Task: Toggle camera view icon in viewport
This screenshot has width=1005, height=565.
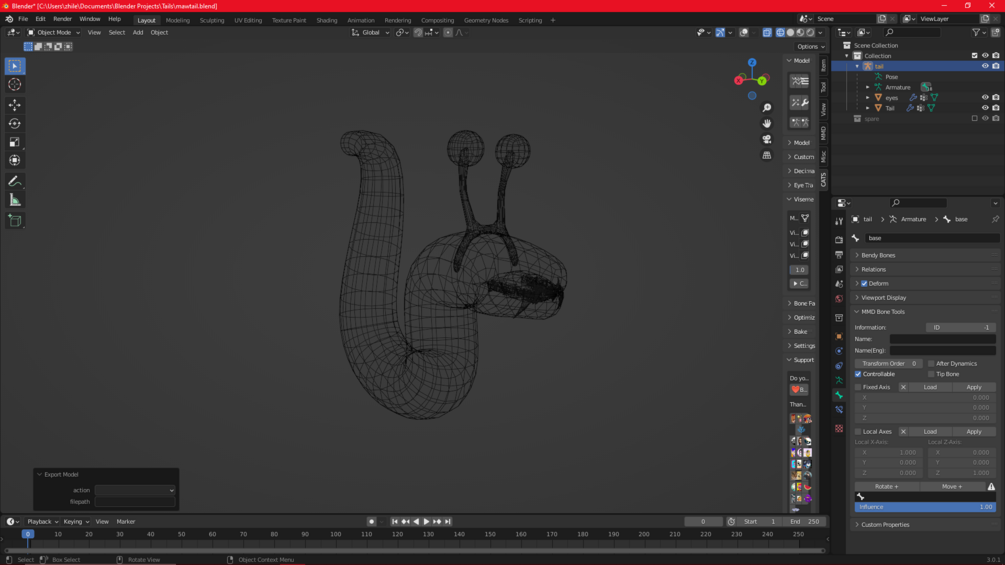Action: point(767,139)
